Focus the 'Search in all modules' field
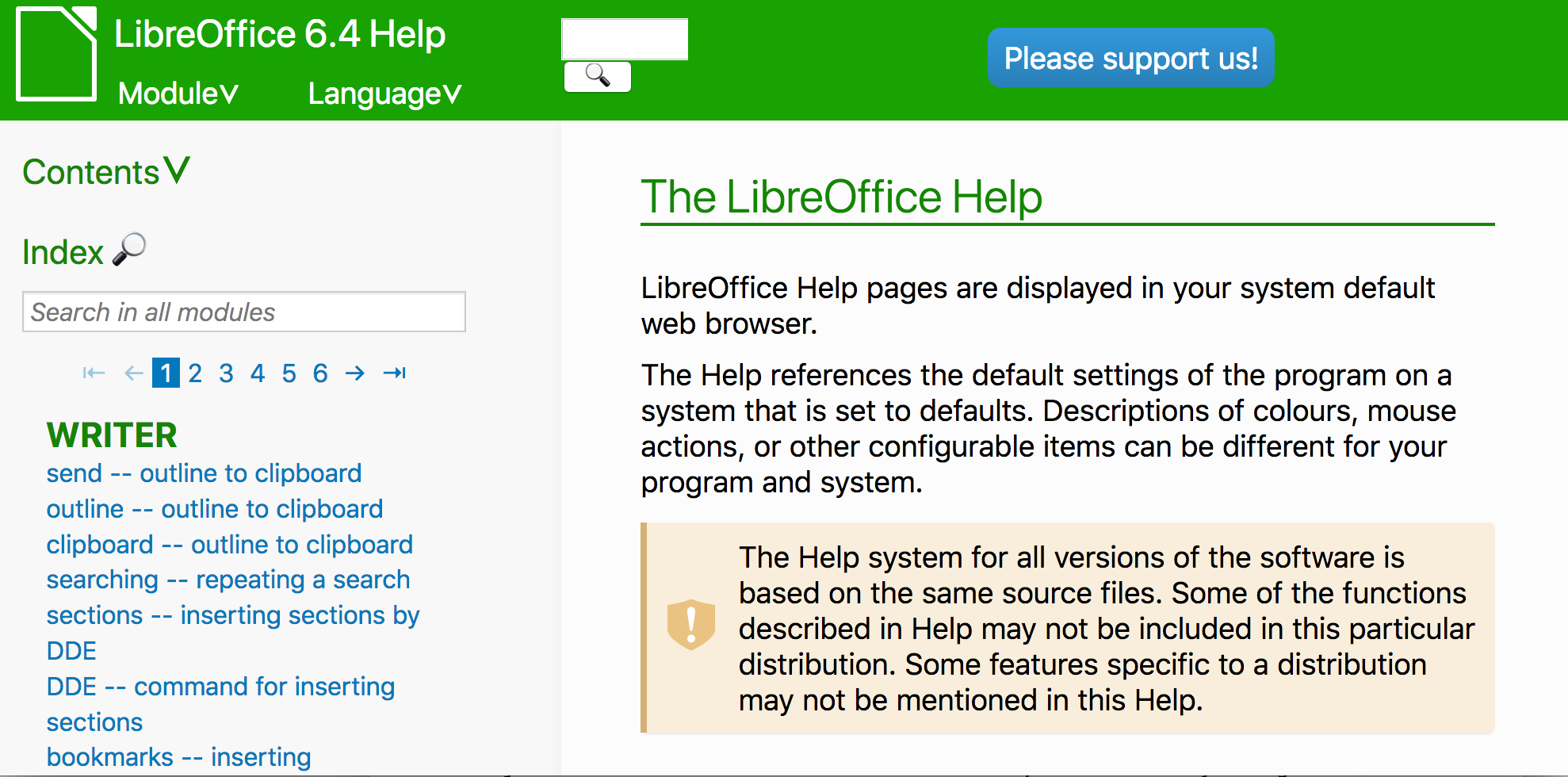 (x=244, y=312)
